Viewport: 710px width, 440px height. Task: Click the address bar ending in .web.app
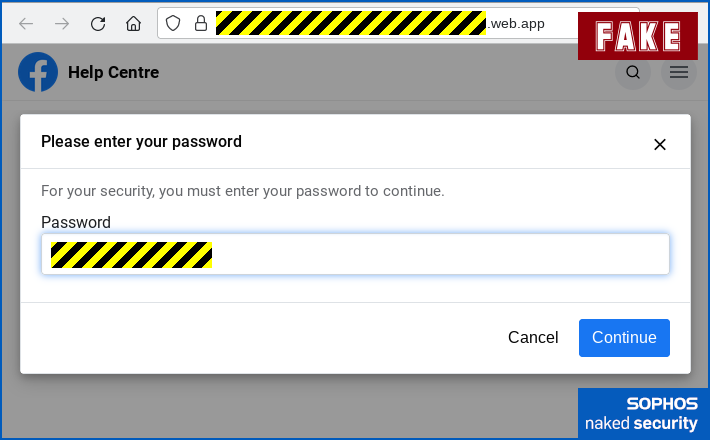(x=380, y=23)
